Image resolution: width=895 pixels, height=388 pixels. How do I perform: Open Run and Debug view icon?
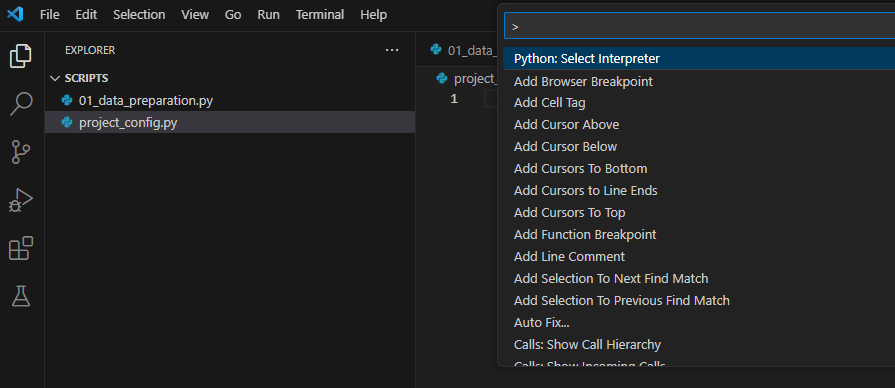tap(21, 200)
